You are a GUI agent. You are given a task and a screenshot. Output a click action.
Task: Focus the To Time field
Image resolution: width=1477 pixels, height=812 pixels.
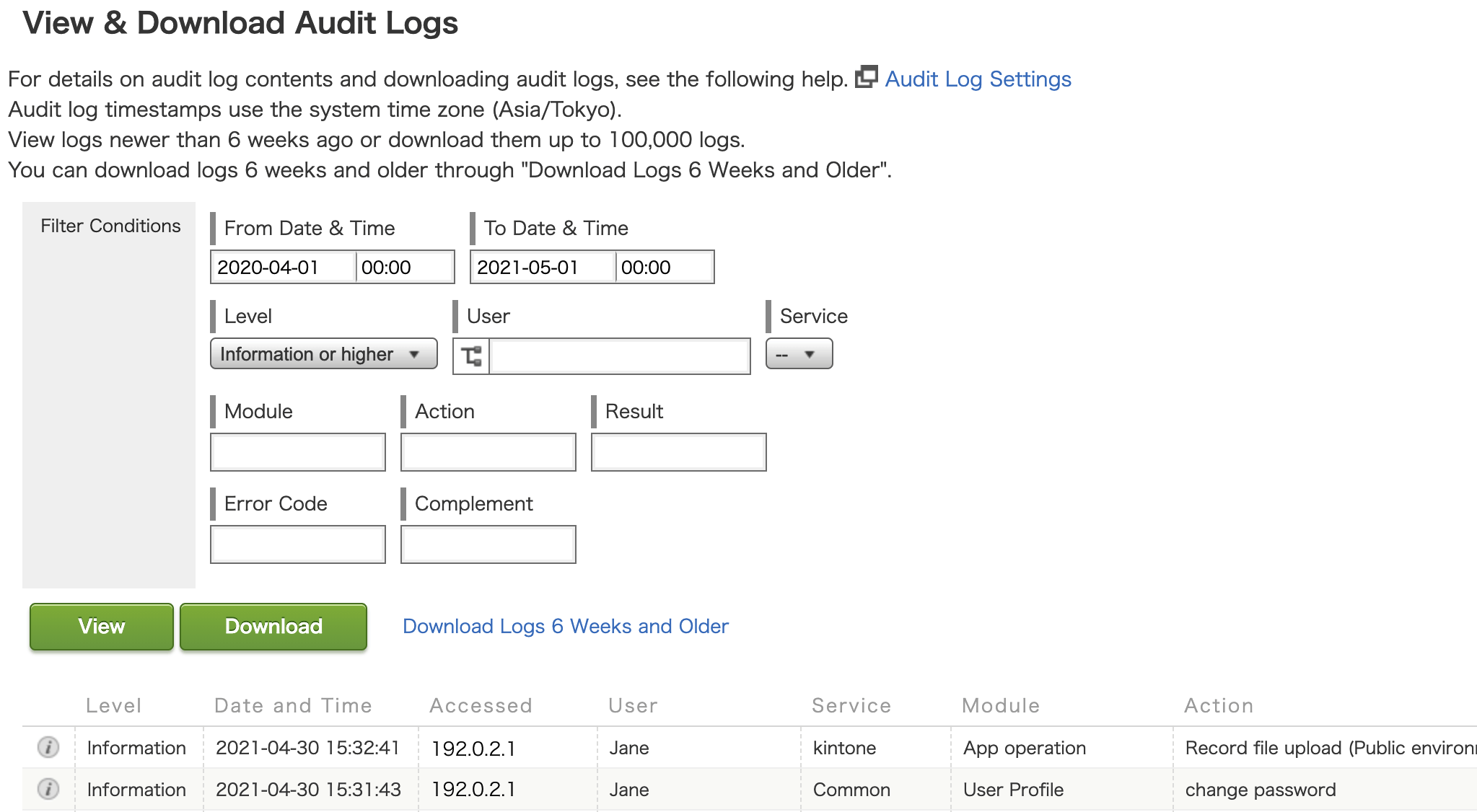click(x=665, y=268)
